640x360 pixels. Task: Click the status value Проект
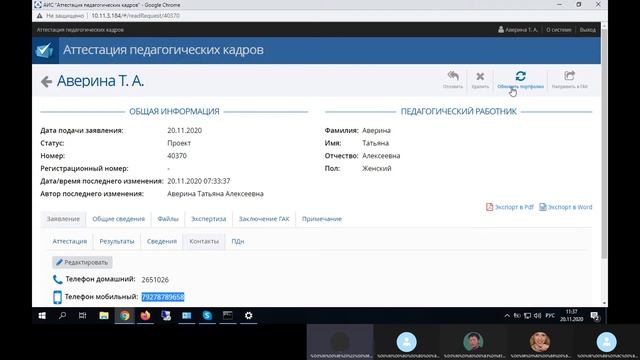(x=179, y=143)
